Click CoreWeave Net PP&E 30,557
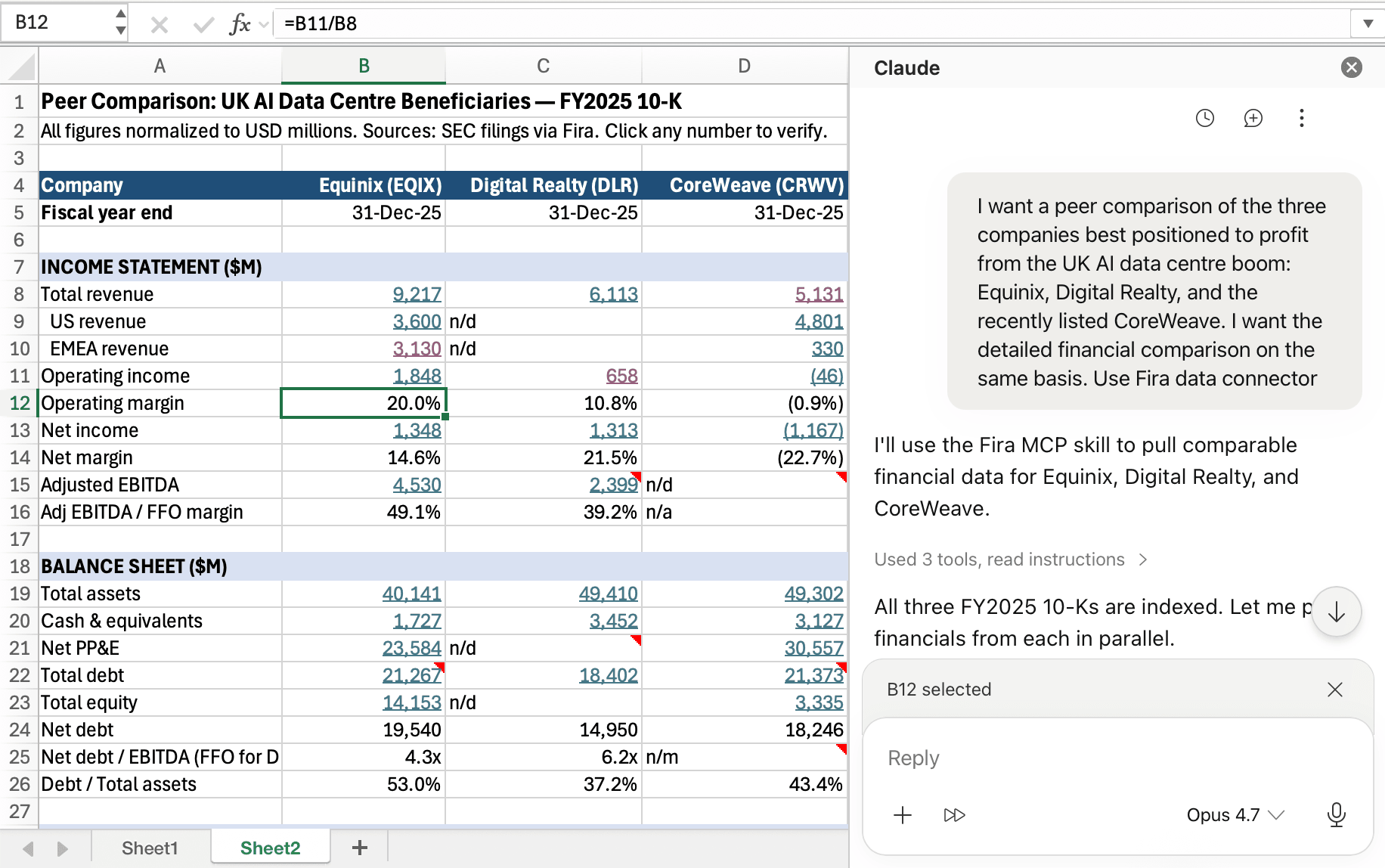The width and height of the screenshot is (1385, 868). coord(813,648)
